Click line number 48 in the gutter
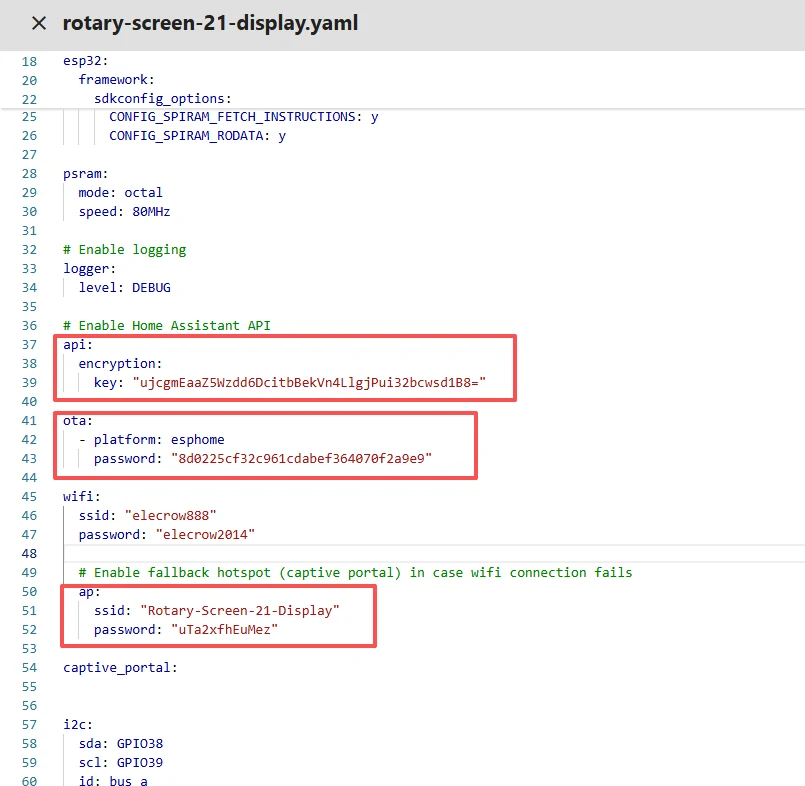This screenshot has width=805, height=786. click(x=28, y=554)
